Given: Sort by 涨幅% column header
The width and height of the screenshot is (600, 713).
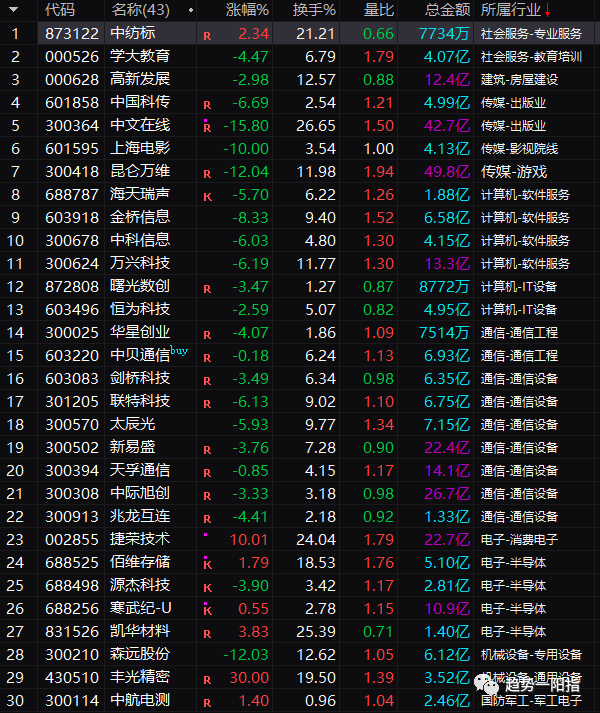Looking at the screenshot, I should [247, 10].
